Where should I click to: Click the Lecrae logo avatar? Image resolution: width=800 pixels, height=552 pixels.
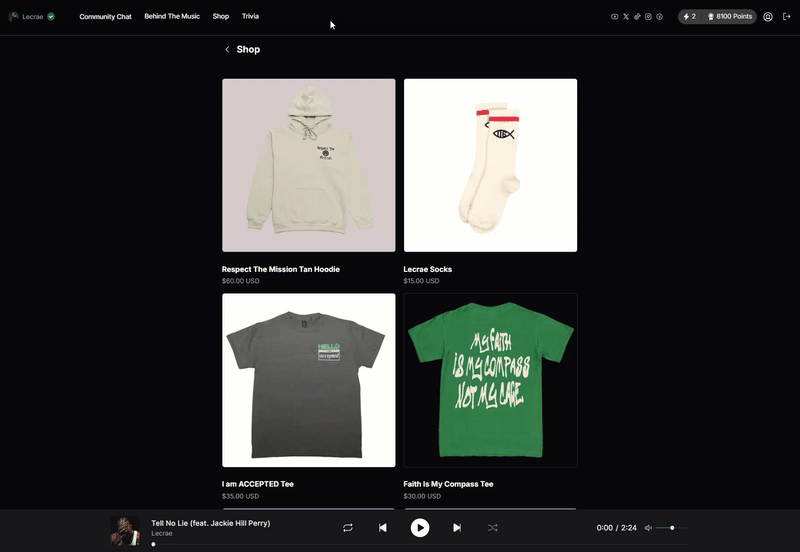[x=13, y=16]
